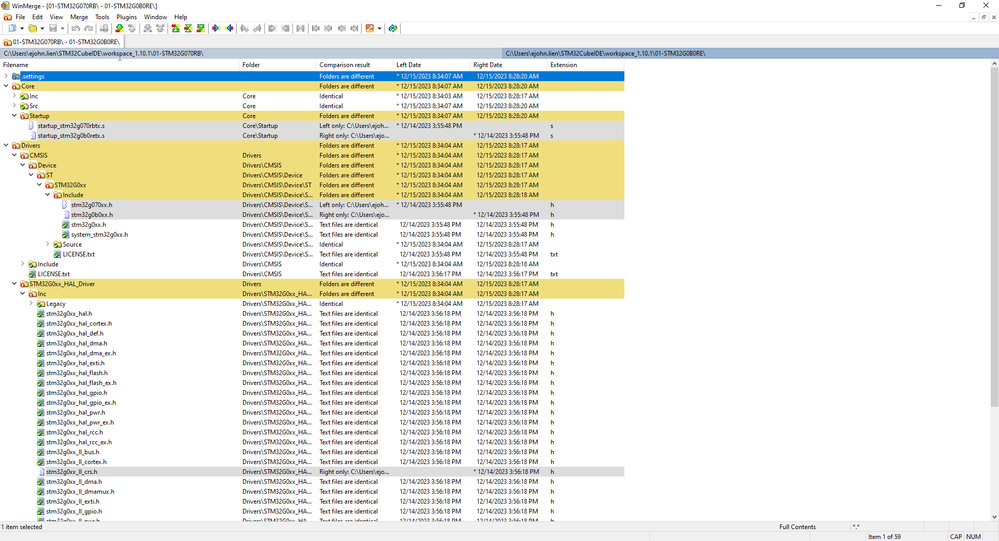The width and height of the screenshot is (999, 541).
Task: Click the Open folder toolbar icon
Action: tap(32, 28)
